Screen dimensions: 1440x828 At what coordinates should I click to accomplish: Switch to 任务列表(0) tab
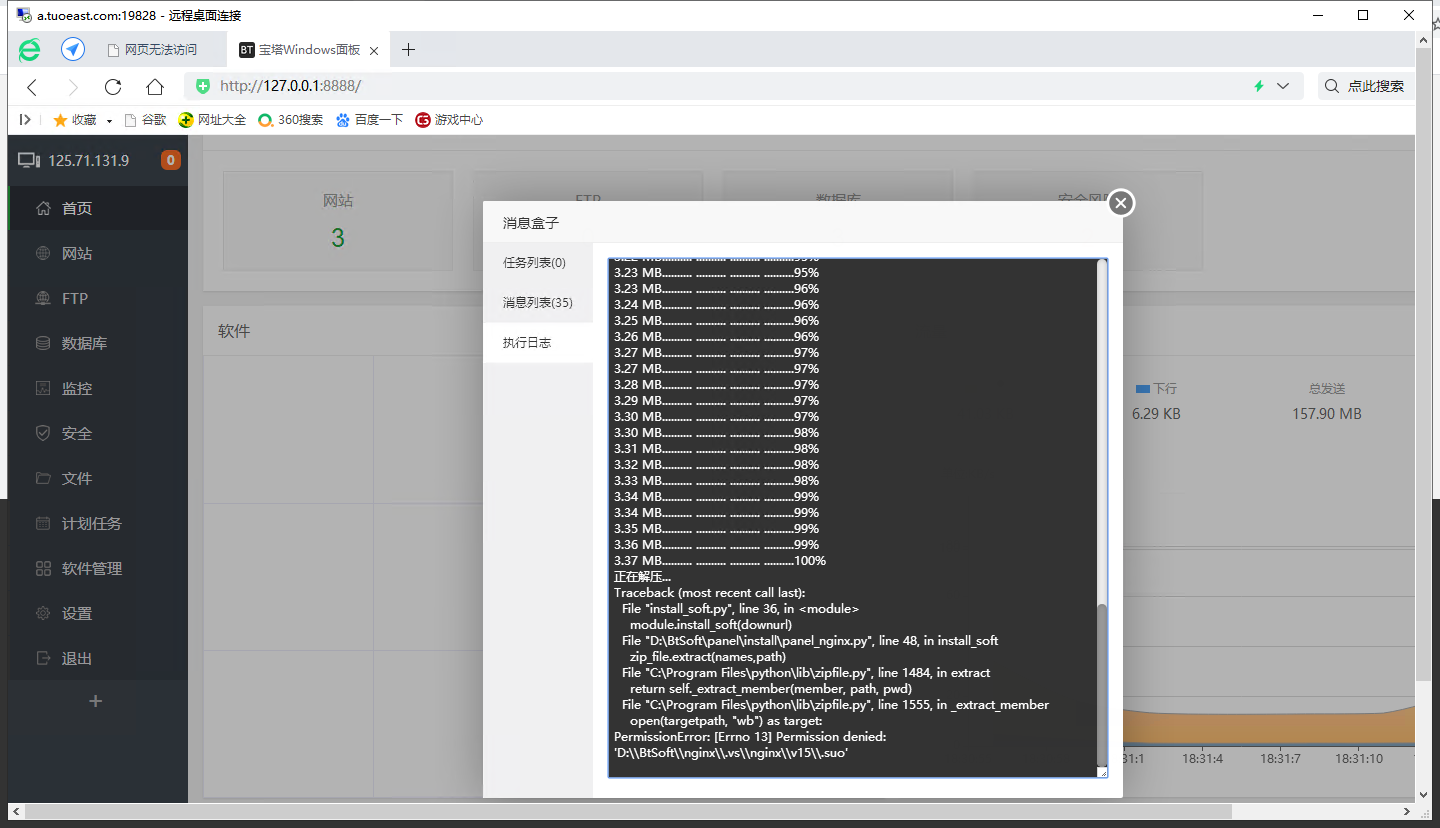pos(538,263)
